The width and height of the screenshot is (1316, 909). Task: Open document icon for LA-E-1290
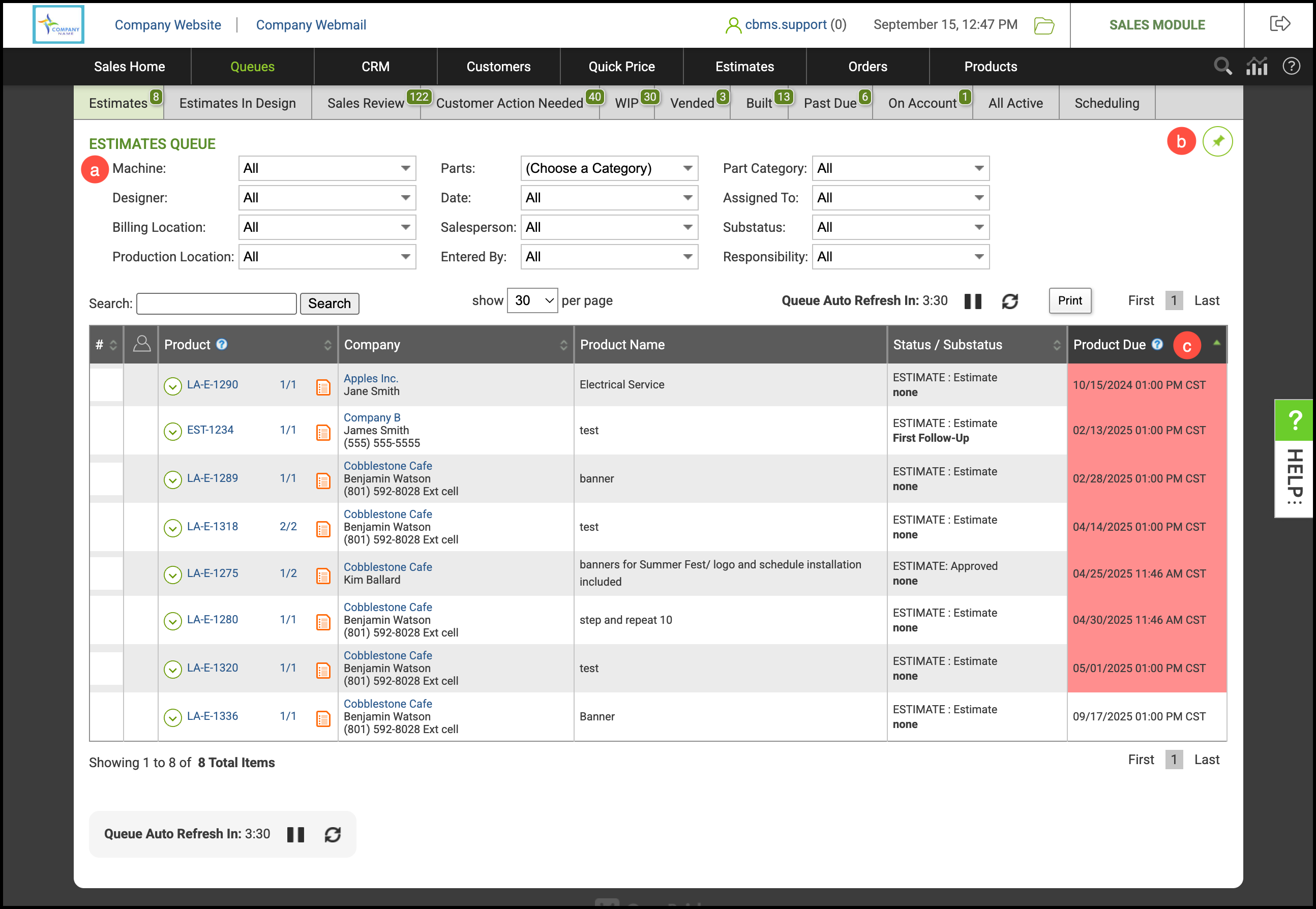(x=323, y=387)
